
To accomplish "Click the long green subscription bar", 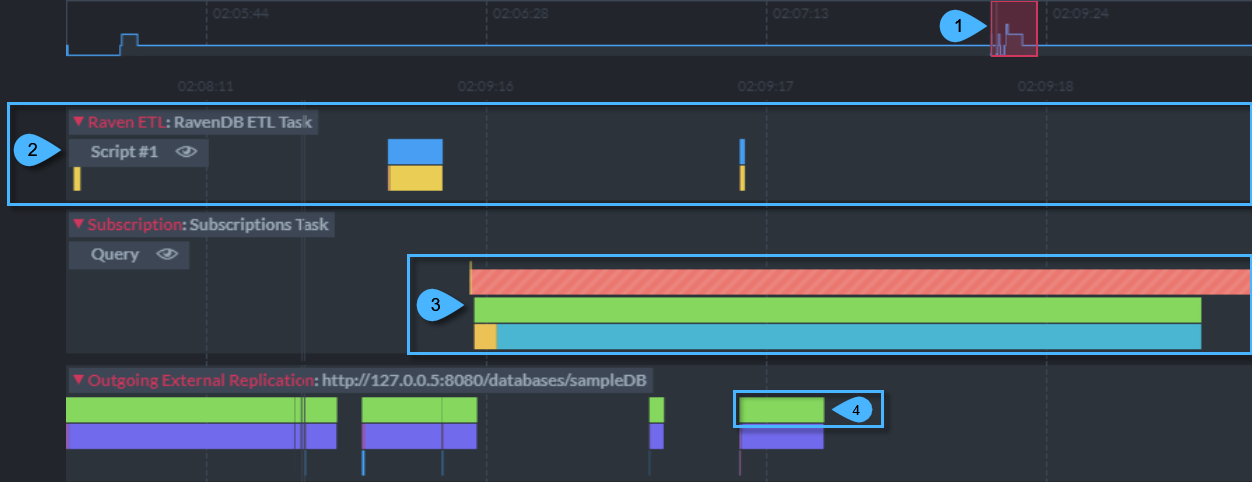I will click(837, 310).
